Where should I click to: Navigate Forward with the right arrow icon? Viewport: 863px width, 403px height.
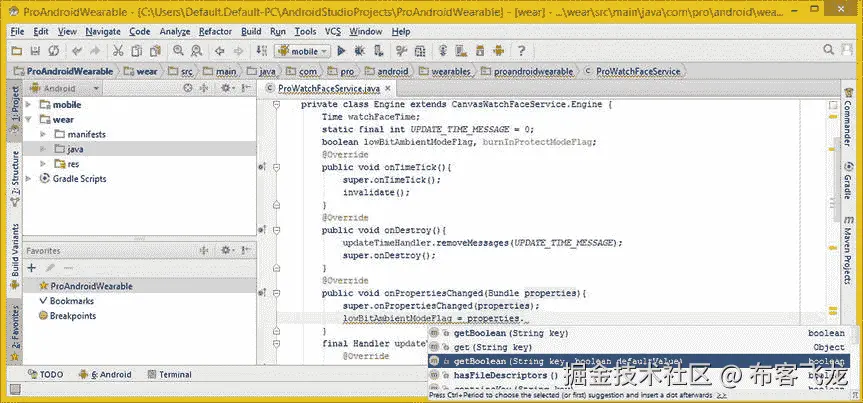pyautogui.click(x=238, y=51)
